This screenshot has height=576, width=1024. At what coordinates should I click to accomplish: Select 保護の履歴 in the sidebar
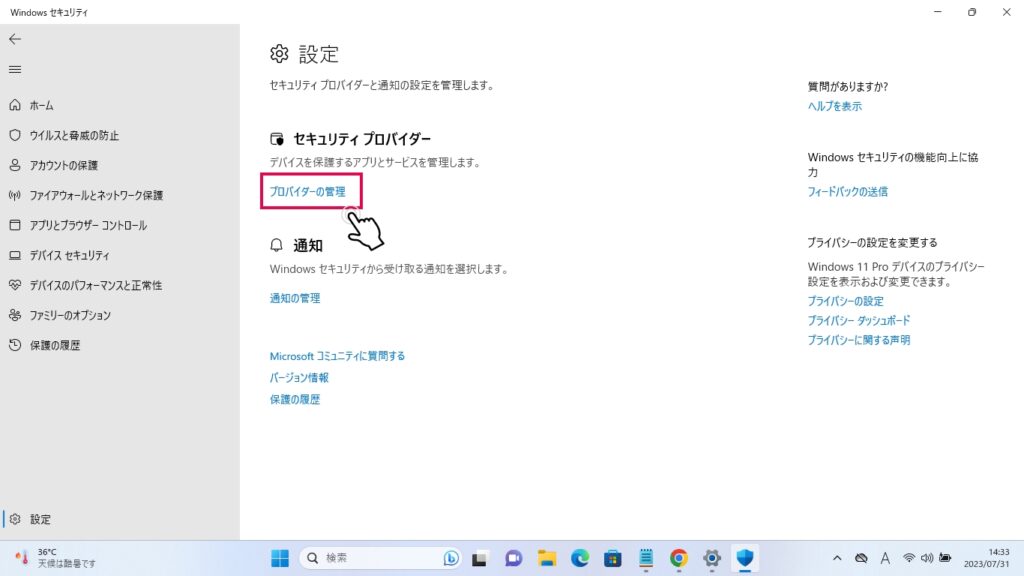[x=55, y=345]
